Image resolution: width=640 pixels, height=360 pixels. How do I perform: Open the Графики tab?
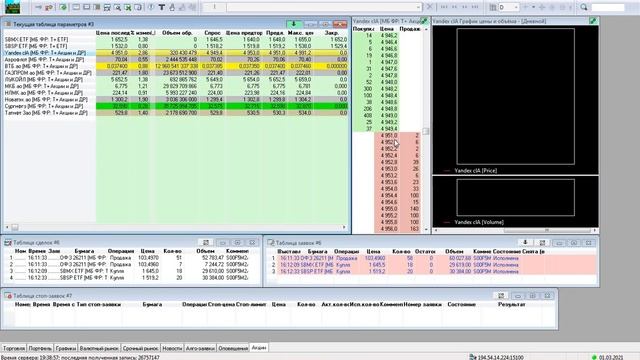pos(66,348)
